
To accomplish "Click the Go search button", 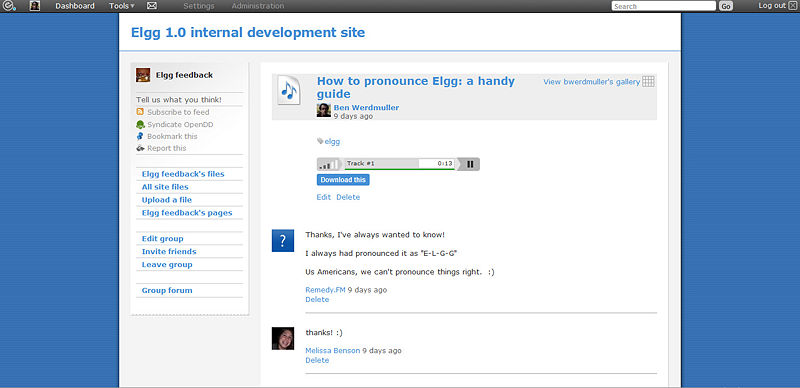I will (x=726, y=6).
